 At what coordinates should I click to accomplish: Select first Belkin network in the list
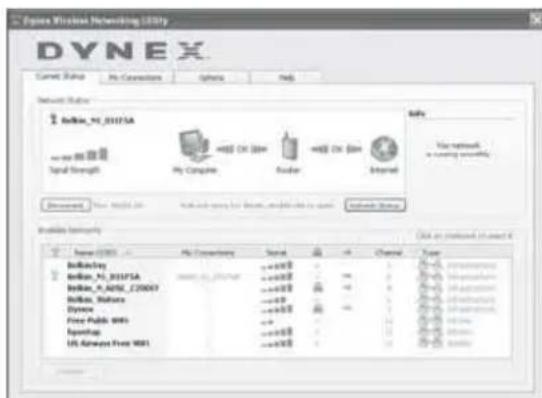click(277, 265)
